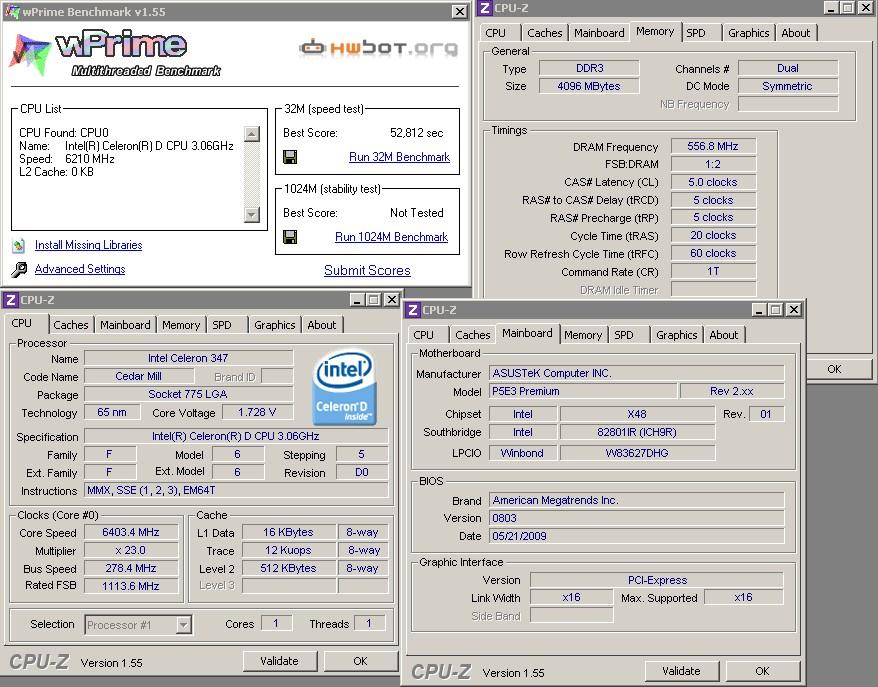Viewport: 878px width, 687px height.
Task: Select Graphics tab in the Mainboard window
Action: pos(676,335)
